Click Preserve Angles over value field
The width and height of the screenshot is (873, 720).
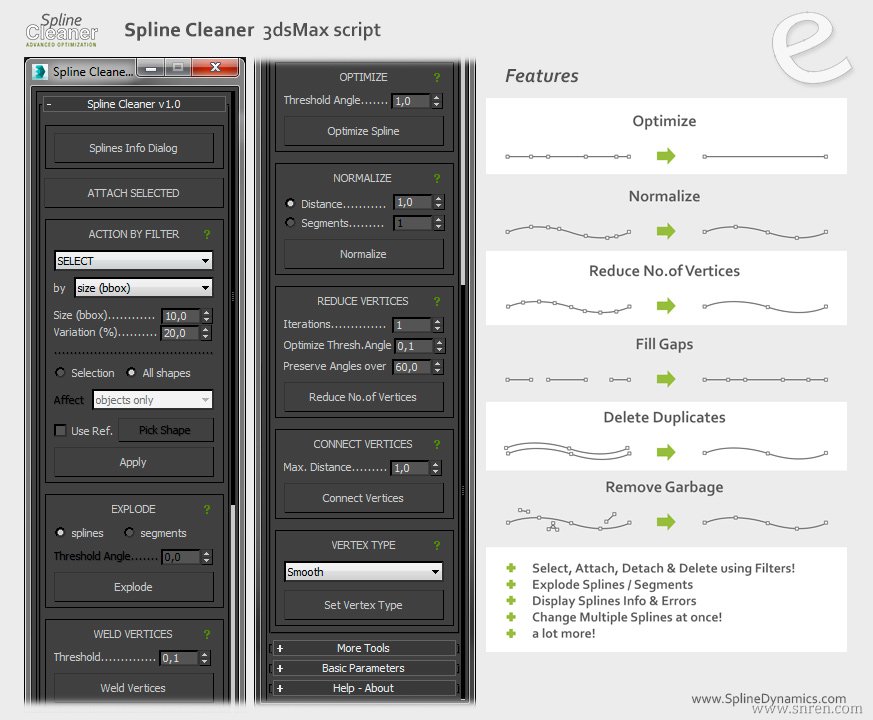[412, 367]
